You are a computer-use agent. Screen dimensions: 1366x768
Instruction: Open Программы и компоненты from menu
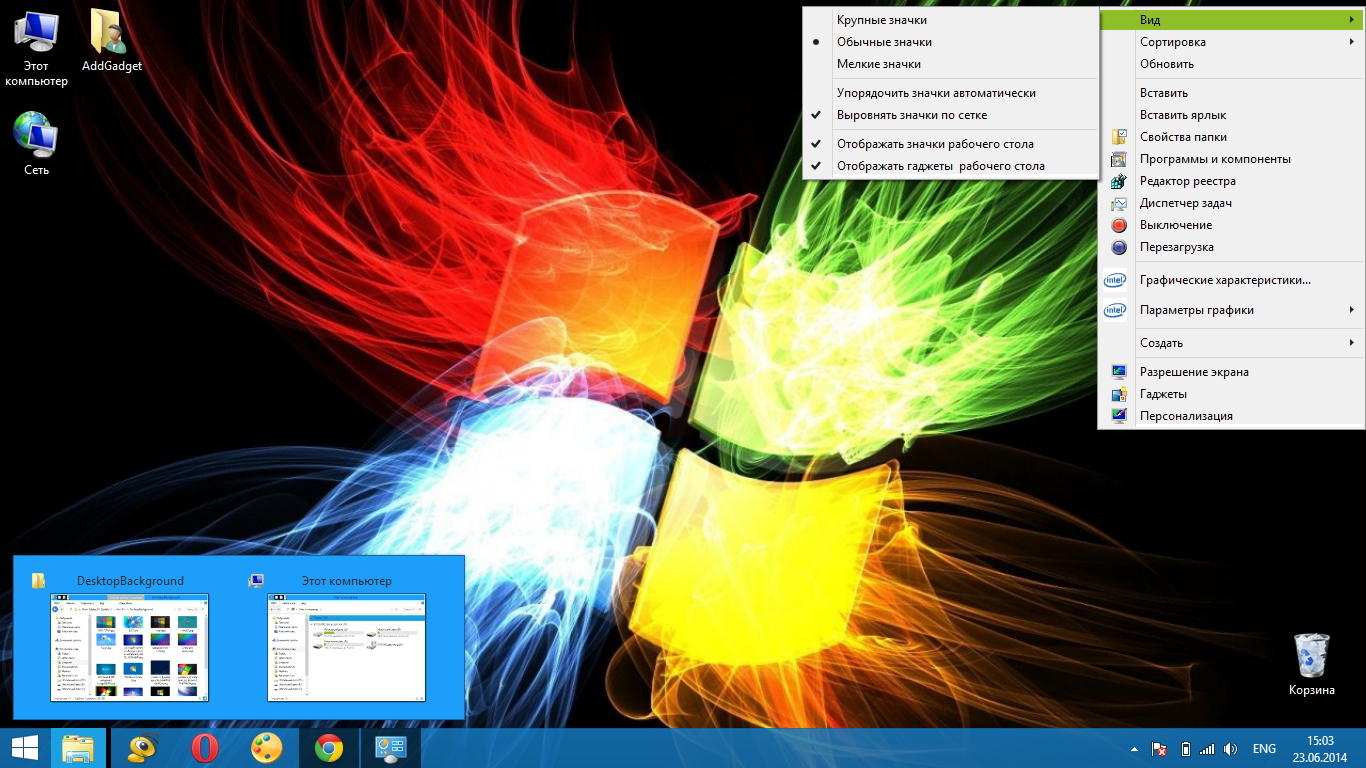[1231, 159]
